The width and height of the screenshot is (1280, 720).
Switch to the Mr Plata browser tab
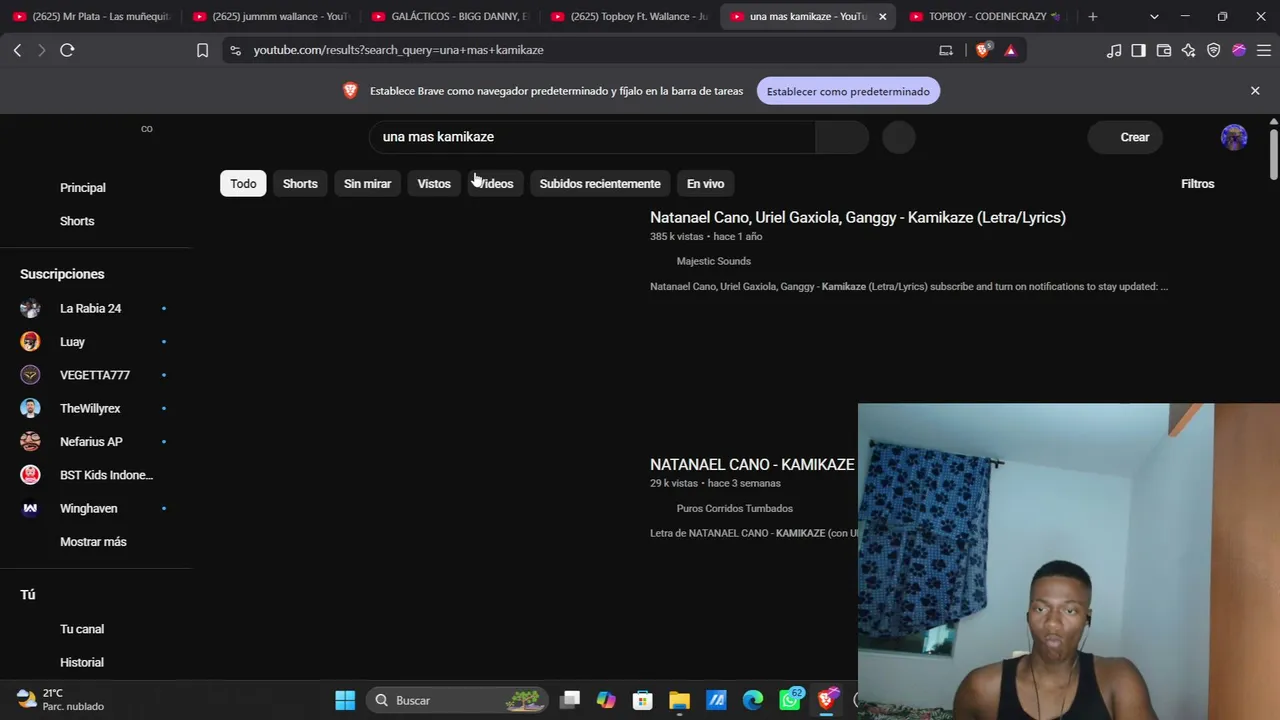click(92, 16)
